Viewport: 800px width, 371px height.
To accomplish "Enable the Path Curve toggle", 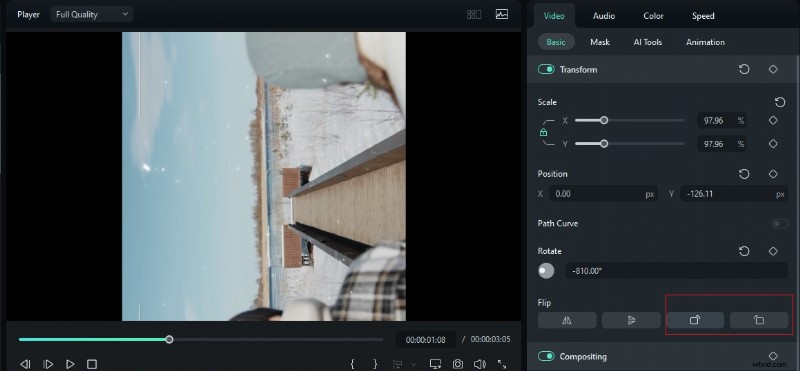I will [x=780, y=224].
